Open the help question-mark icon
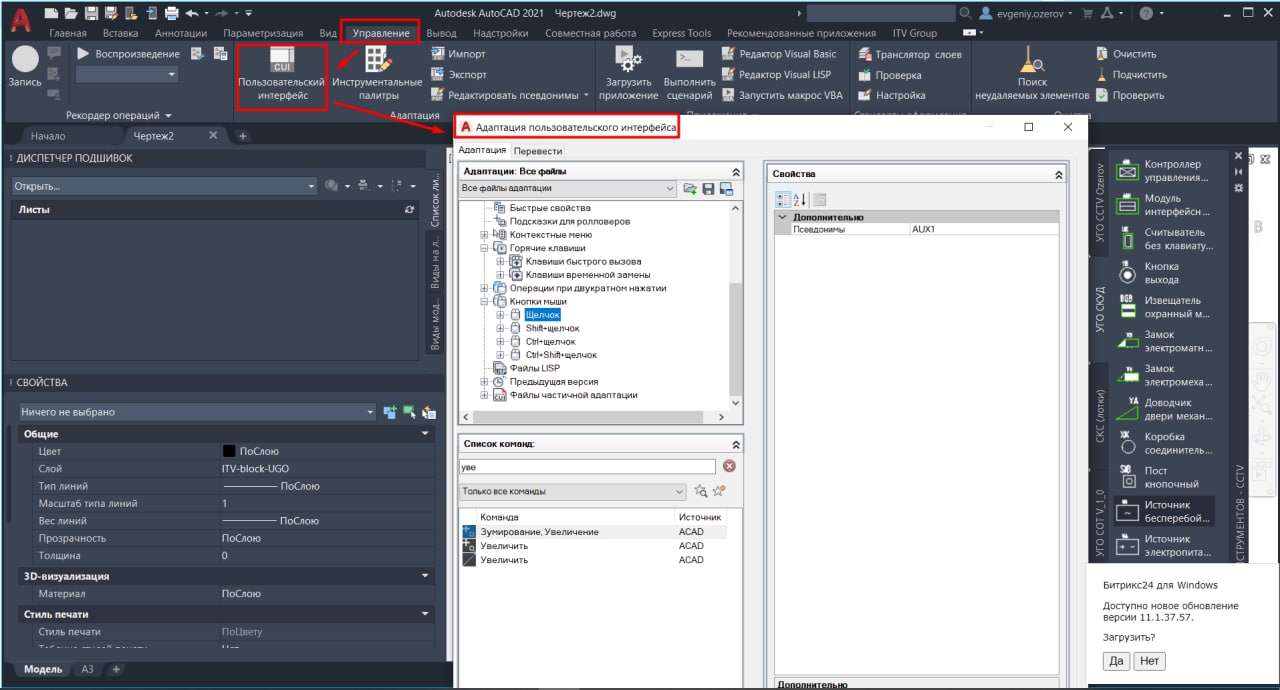The width and height of the screenshot is (1280, 690). click(1145, 13)
